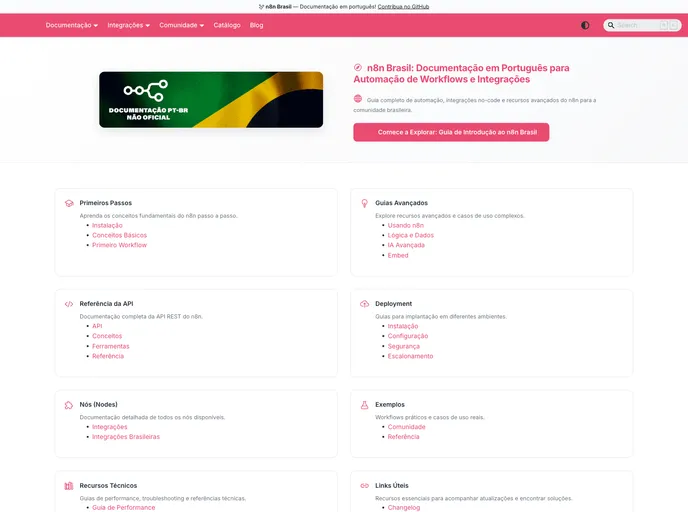Open the Catálogo nav item
Viewport: 688px width, 512px height.
227,25
